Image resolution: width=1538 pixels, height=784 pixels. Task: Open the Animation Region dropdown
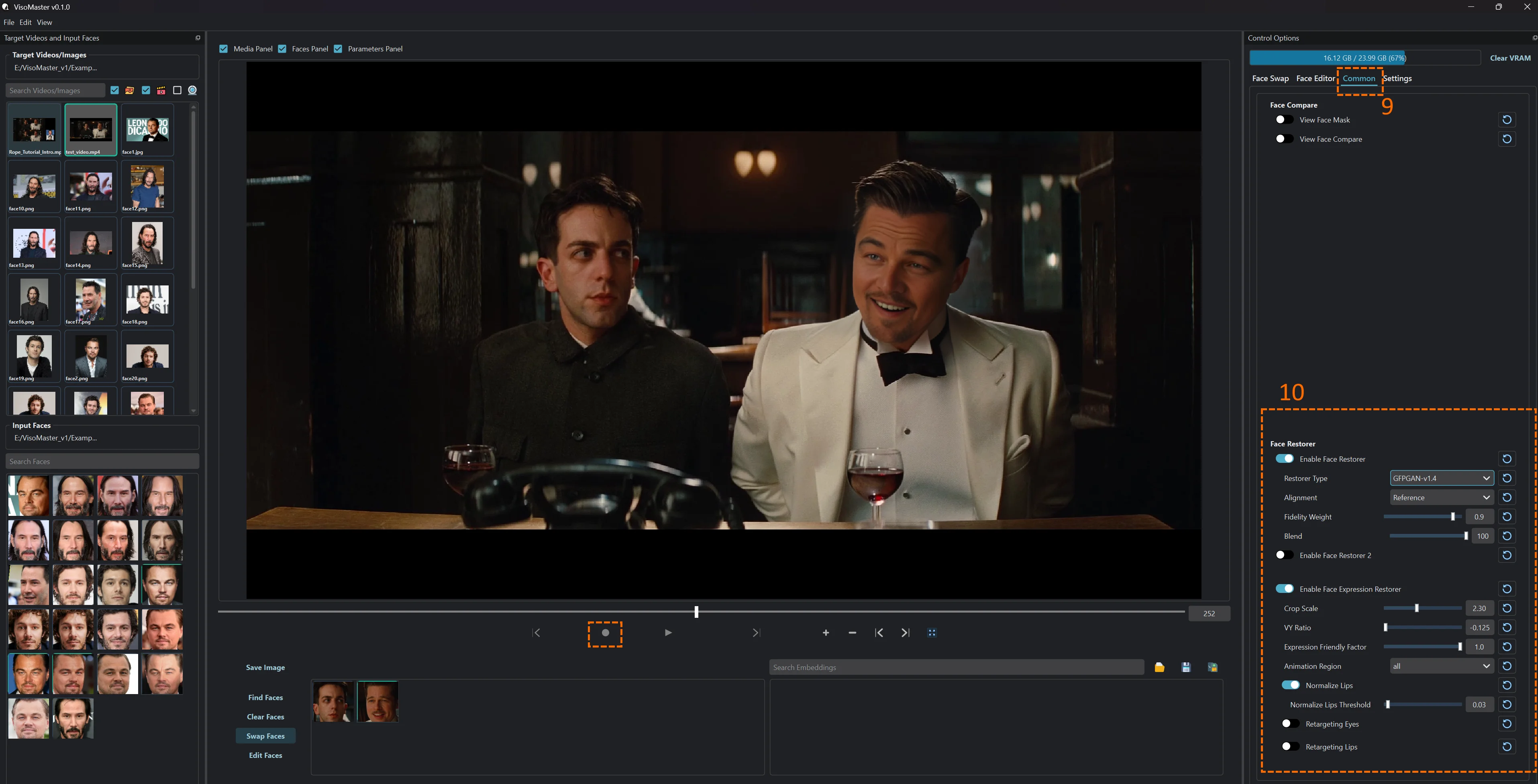tap(1441, 666)
